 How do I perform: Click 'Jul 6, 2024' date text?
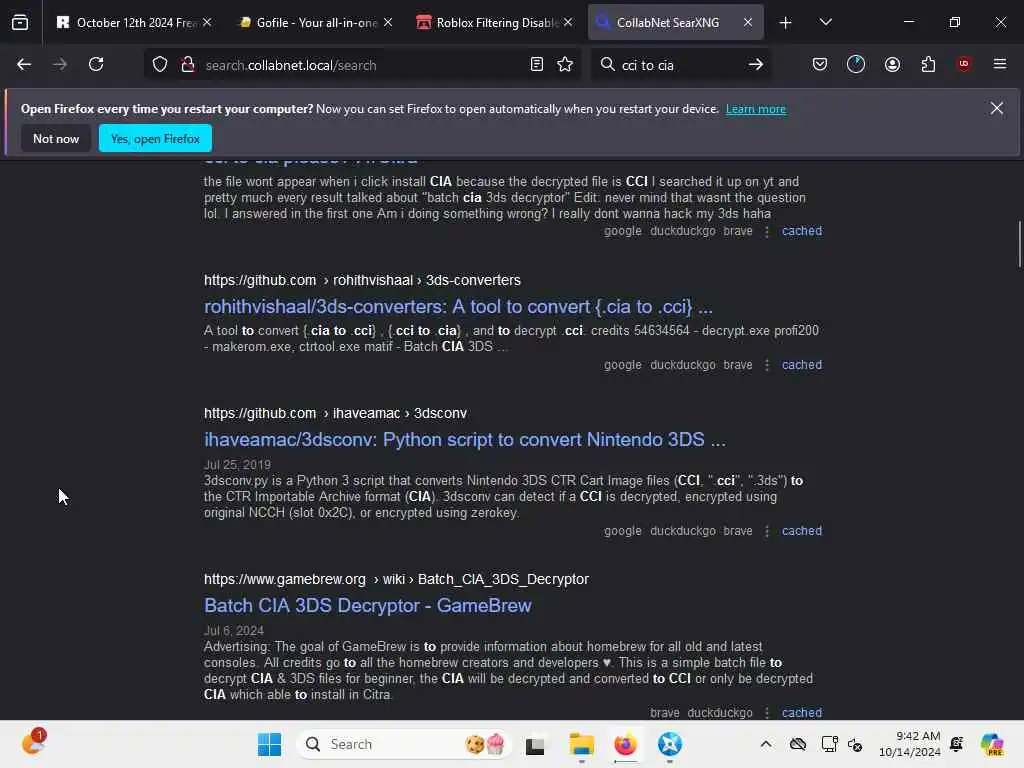[x=234, y=630]
